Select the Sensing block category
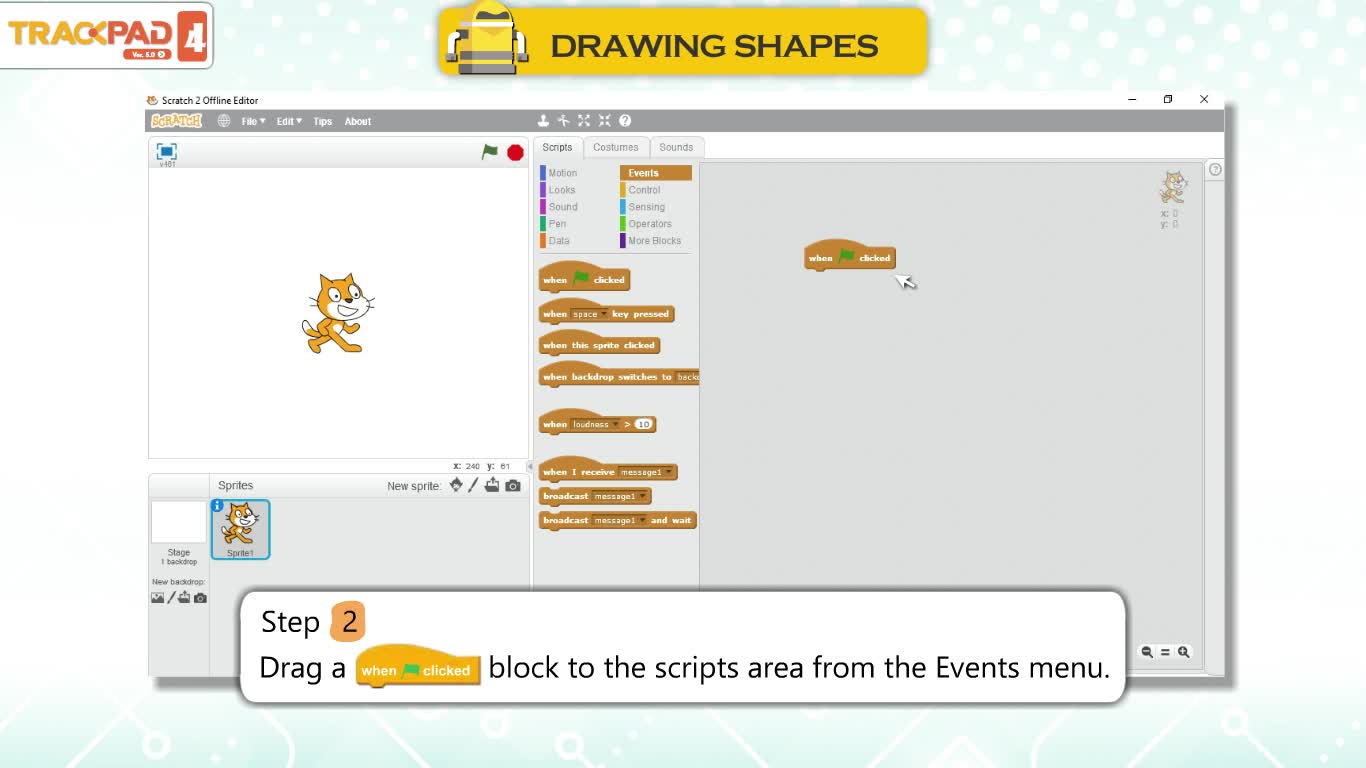 pos(655,207)
